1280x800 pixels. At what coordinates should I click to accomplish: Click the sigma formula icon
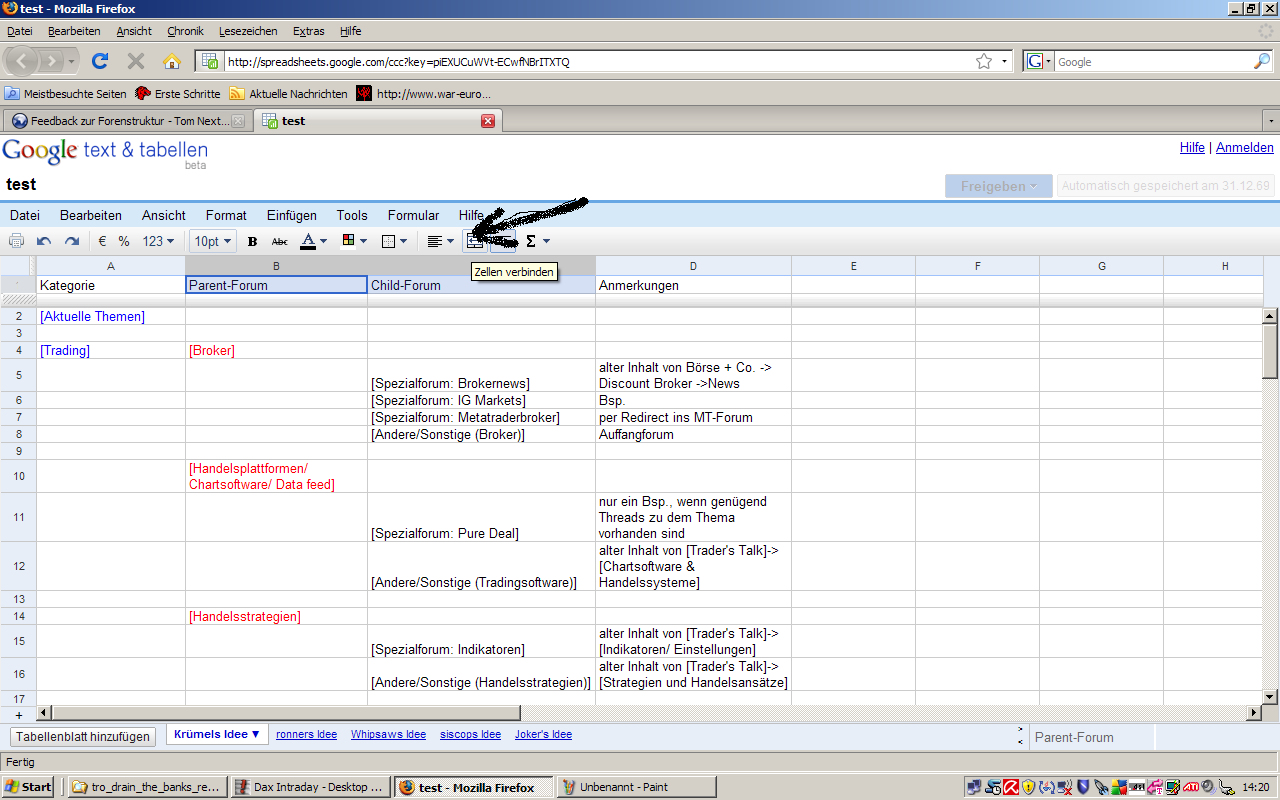click(x=531, y=241)
